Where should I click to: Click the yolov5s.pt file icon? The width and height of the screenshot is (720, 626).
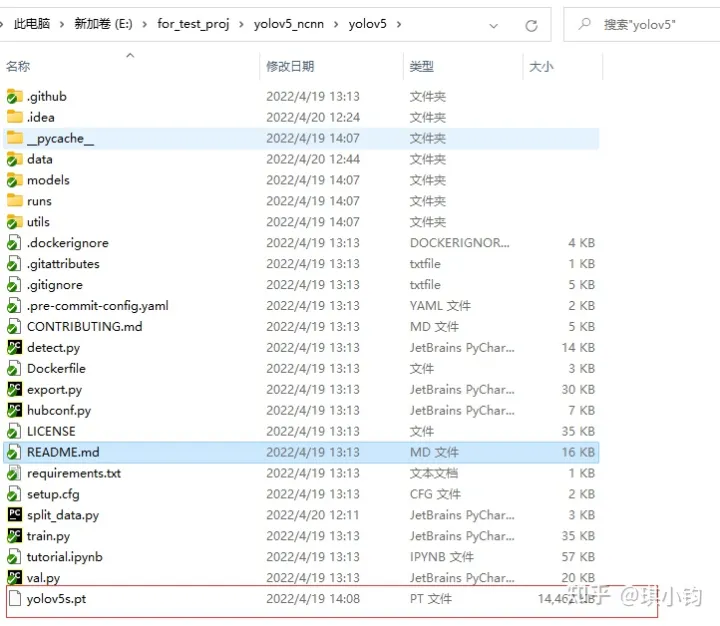(x=15, y=599)
